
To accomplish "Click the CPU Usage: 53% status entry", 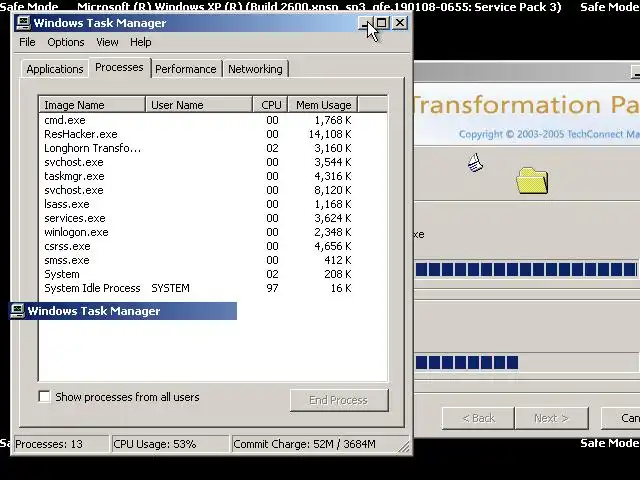I will click(x=170, y=444).
